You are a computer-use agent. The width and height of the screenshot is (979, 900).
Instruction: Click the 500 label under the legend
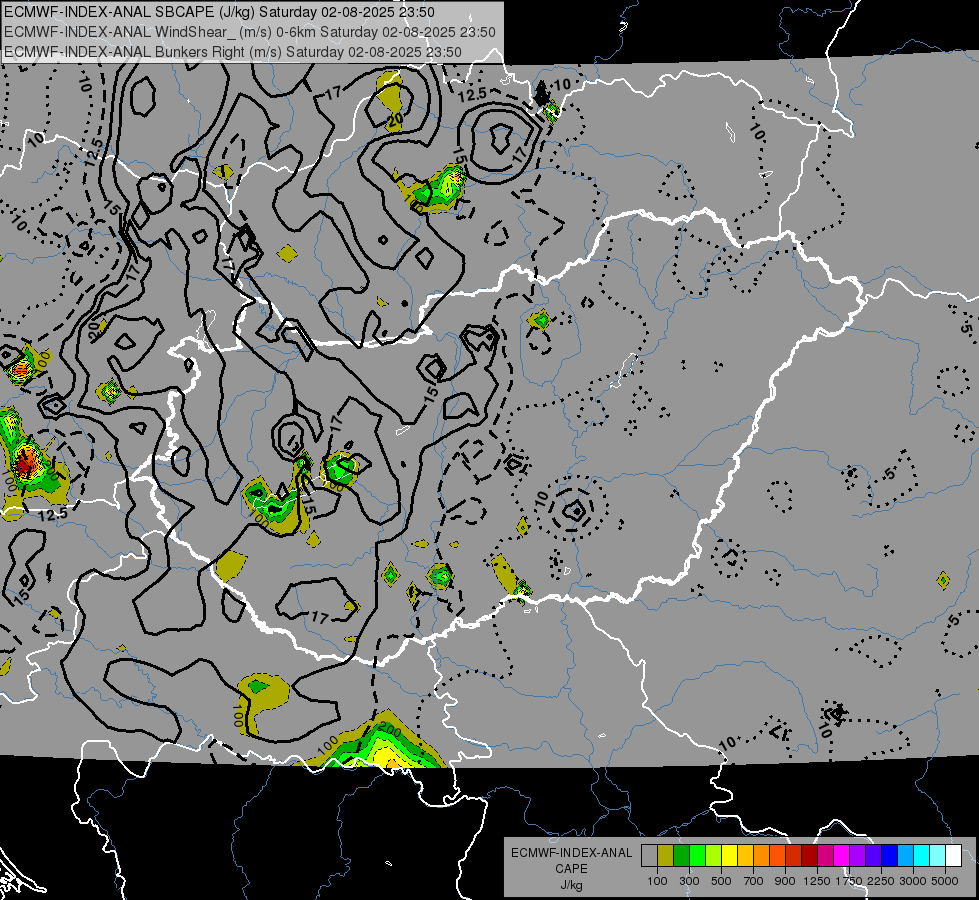(721, 881)
